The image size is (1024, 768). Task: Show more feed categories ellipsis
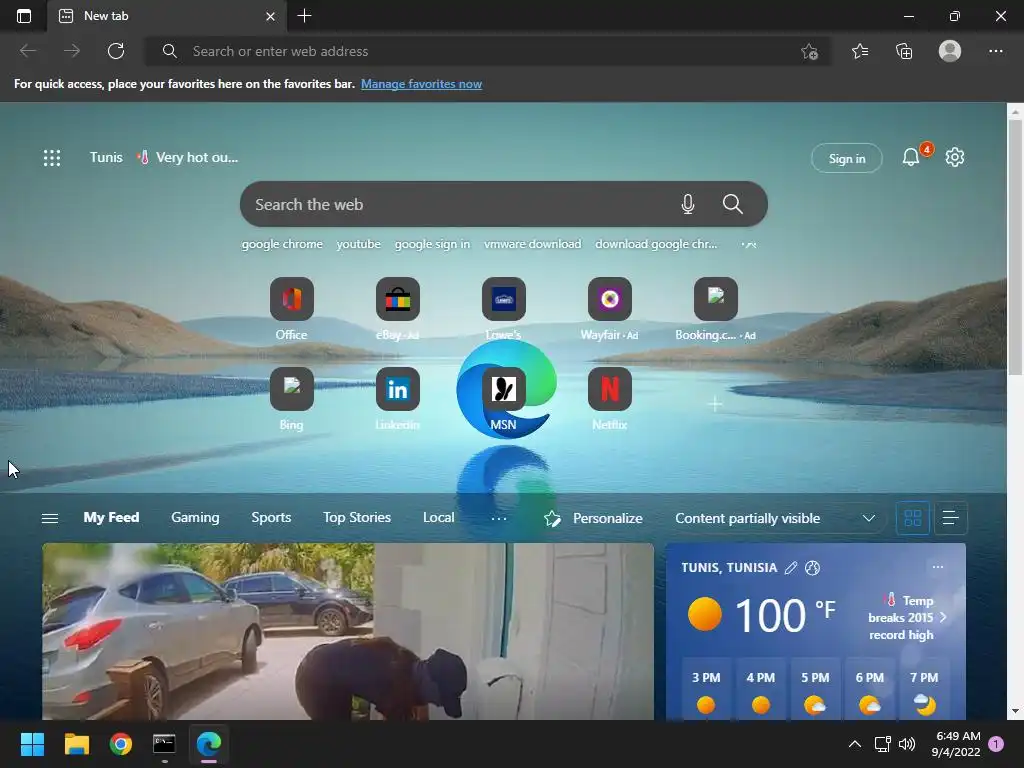click(499, 519)
